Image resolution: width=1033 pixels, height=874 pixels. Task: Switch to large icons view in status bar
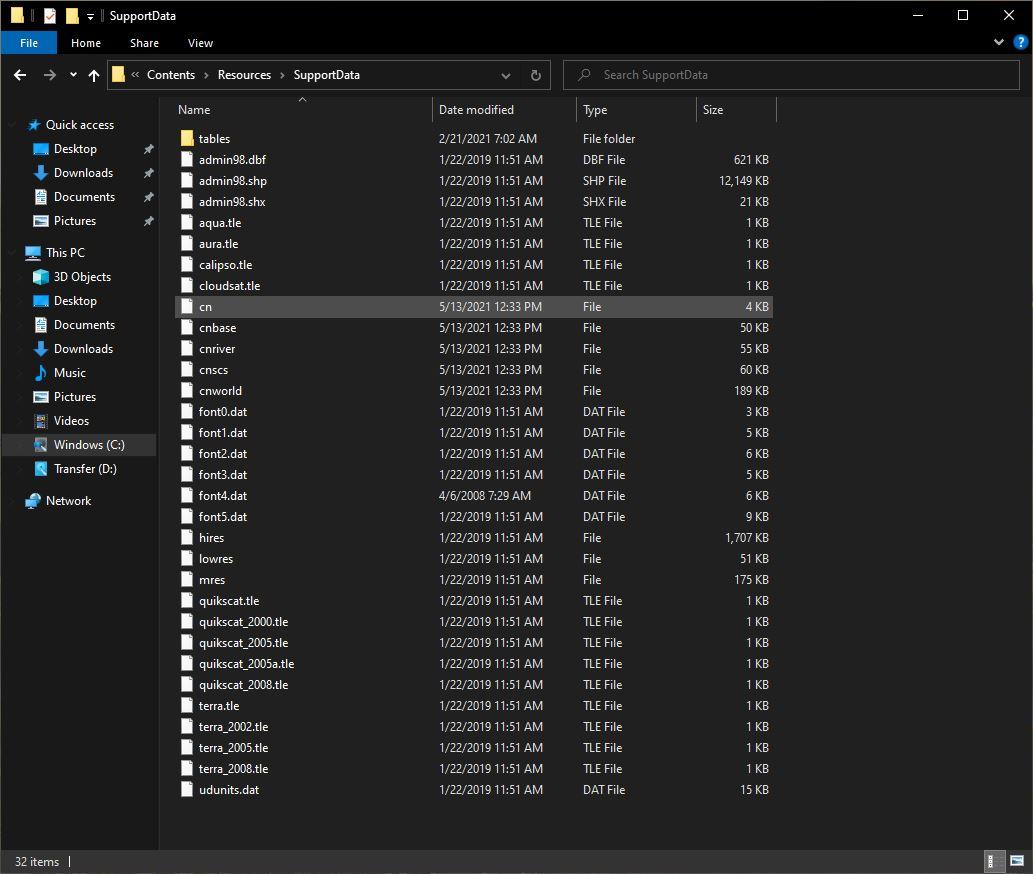[1016, 861]
